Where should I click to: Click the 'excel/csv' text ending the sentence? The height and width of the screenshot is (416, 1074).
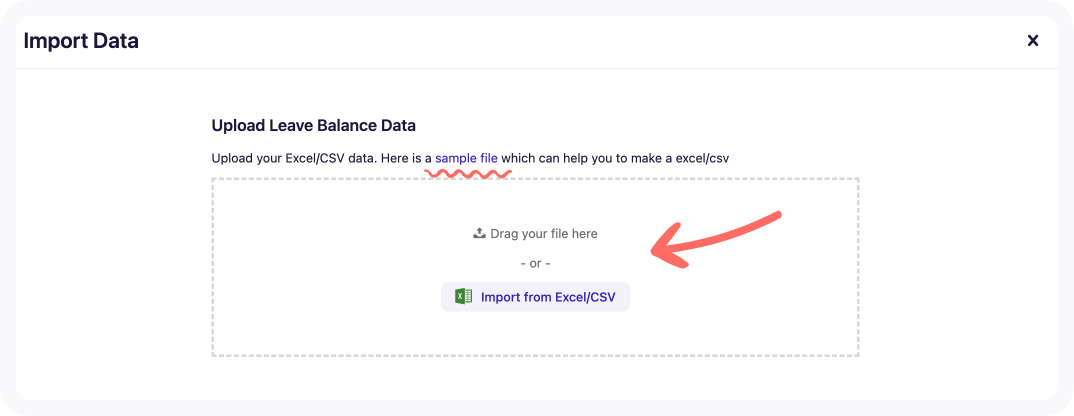[x=705, y=158]
